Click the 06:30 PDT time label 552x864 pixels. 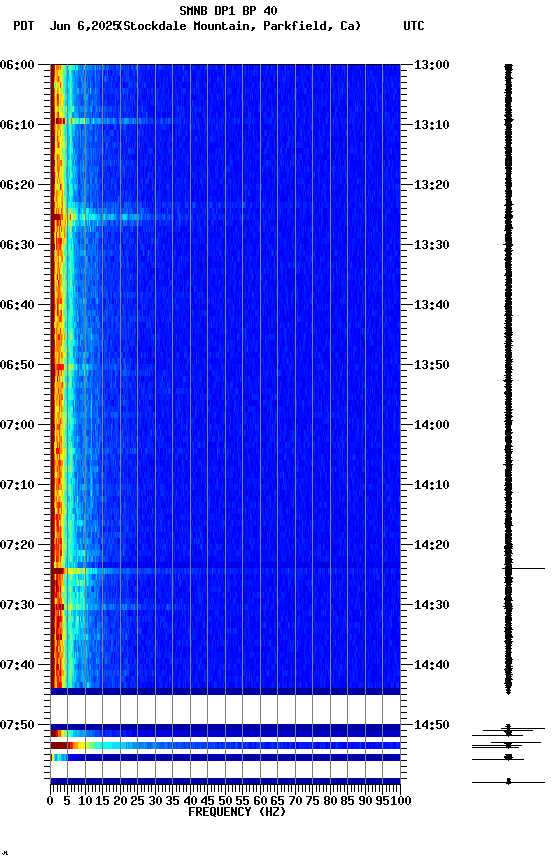point(17,245)
